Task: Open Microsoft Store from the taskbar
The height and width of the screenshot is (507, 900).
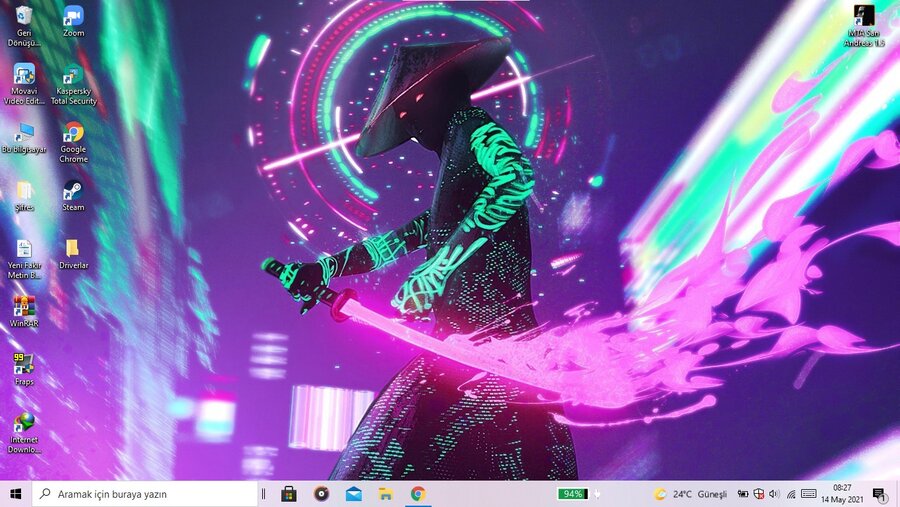Action: click(289, 494)
